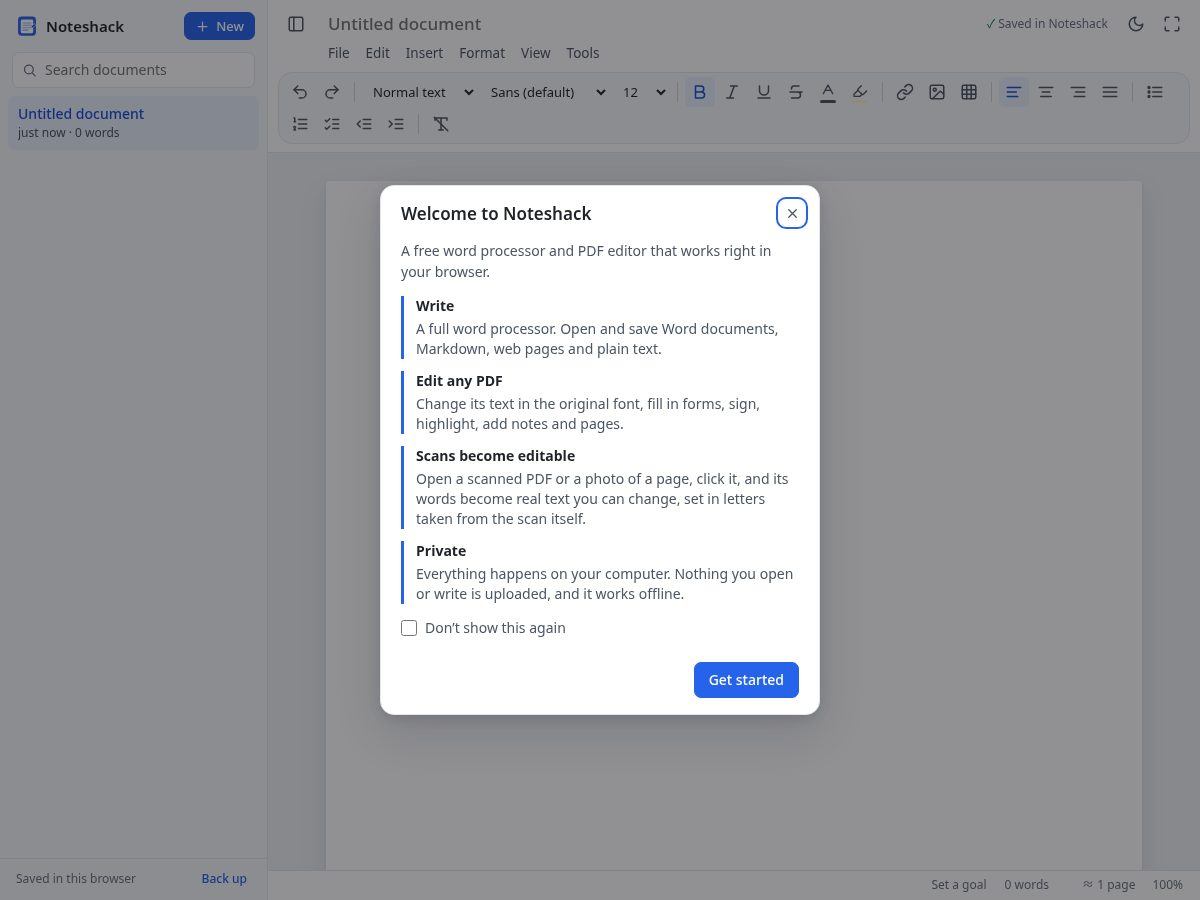Open the Insert menu
Image resolution: width=1200 pixels, height=900 pixels.
pos(424,53)
